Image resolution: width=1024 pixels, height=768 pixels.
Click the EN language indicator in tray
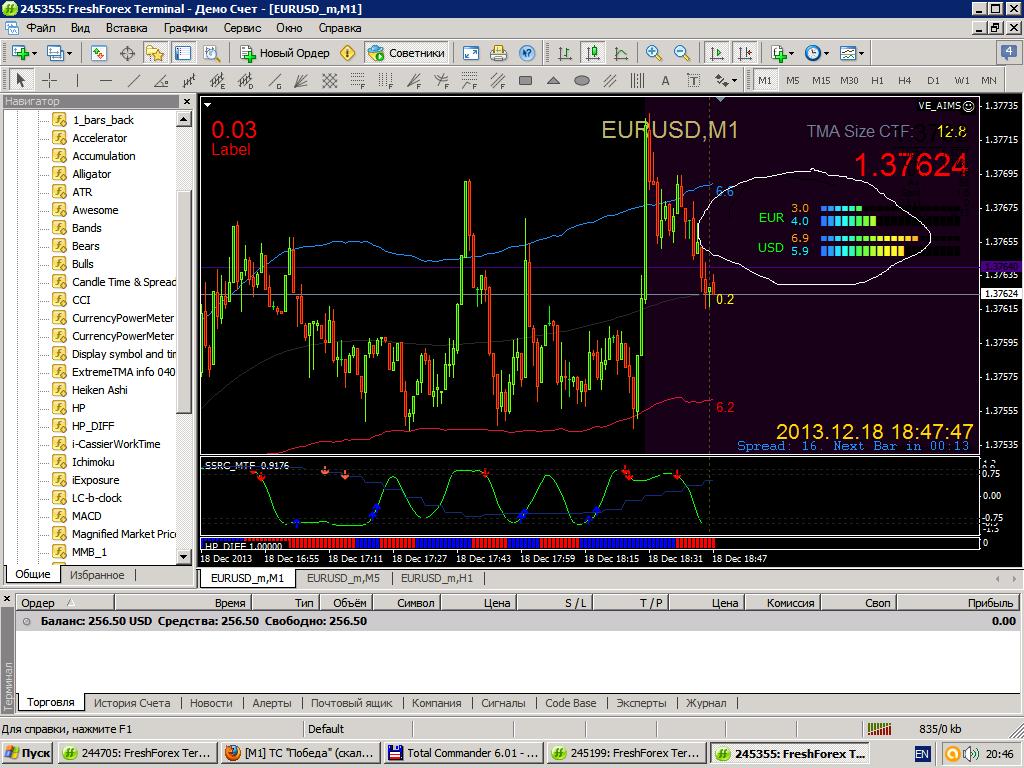[921, 754]
